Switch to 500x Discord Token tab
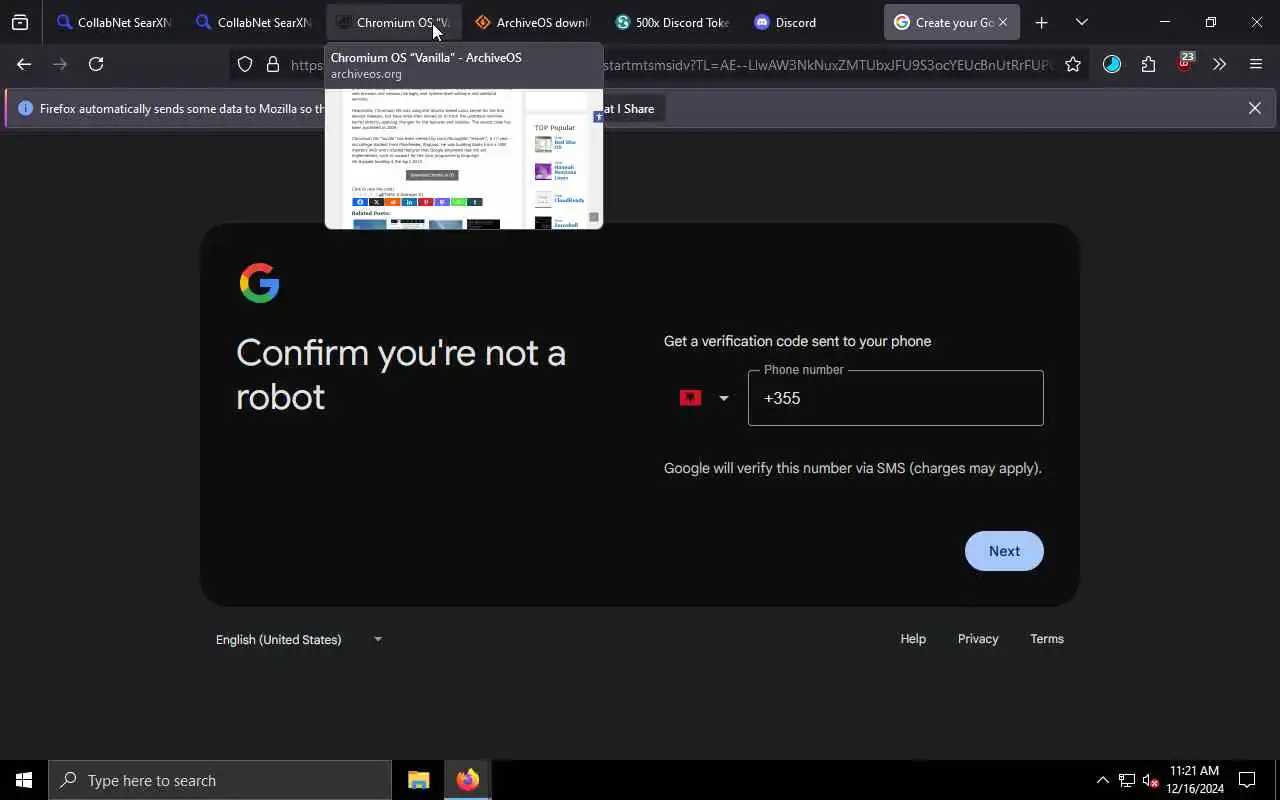 [672, 22]
